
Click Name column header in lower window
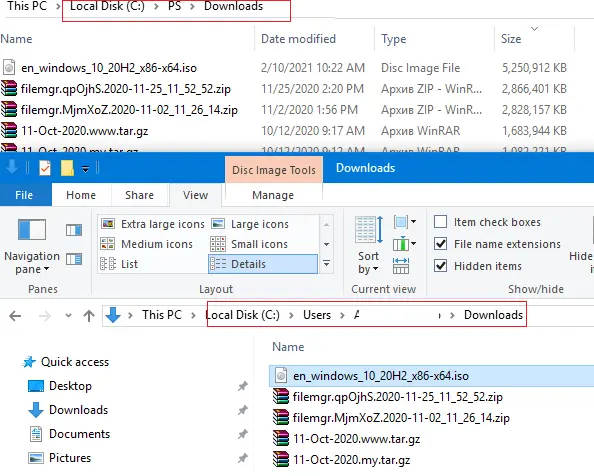tap(288, 347)
